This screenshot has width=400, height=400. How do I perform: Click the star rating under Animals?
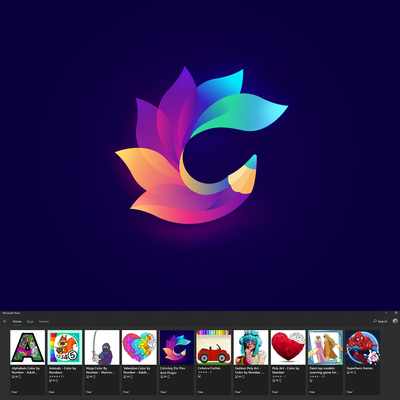[56, 376]
